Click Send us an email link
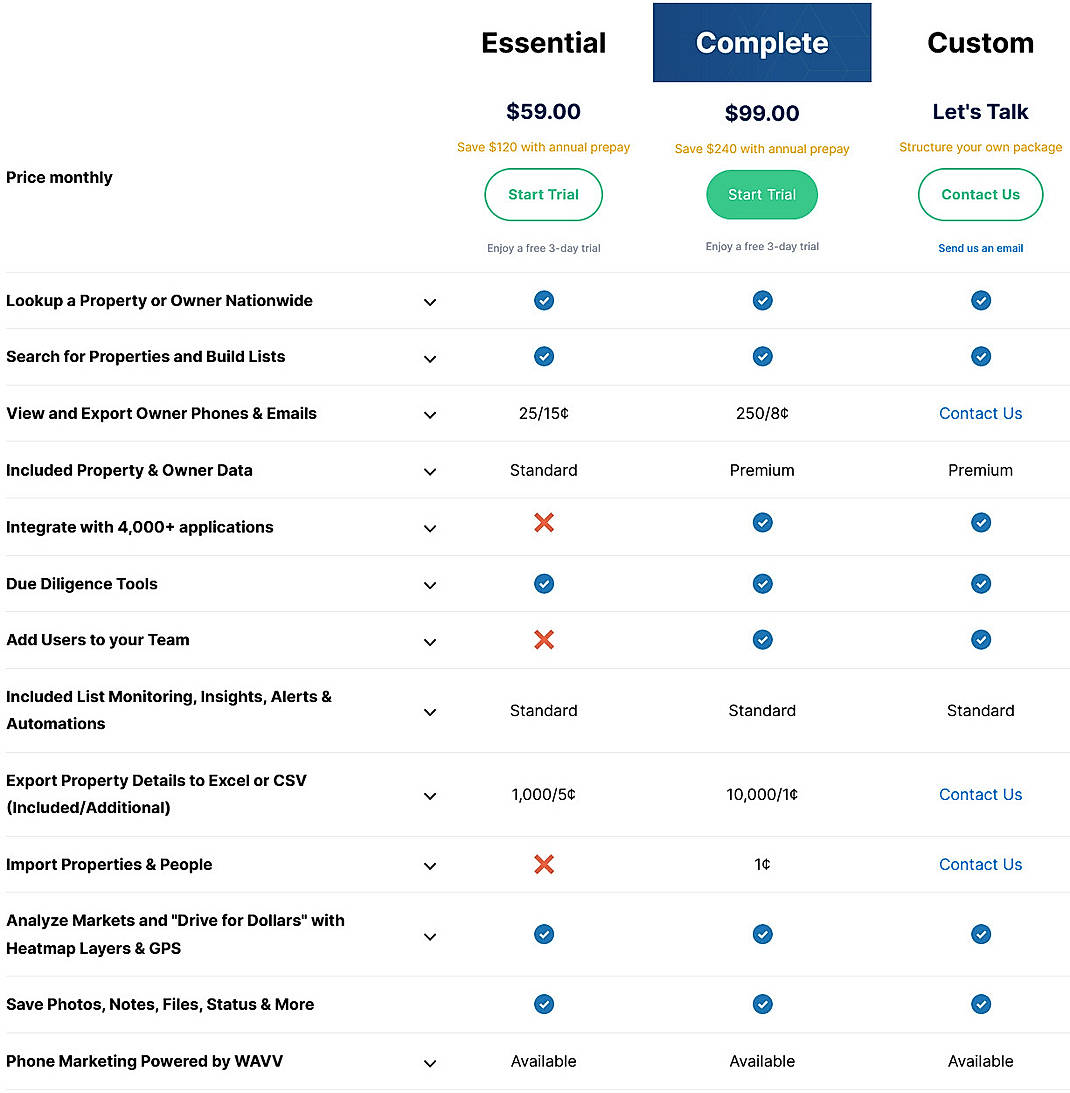This screenshot has width=1070, height=1093. (980, 248)
